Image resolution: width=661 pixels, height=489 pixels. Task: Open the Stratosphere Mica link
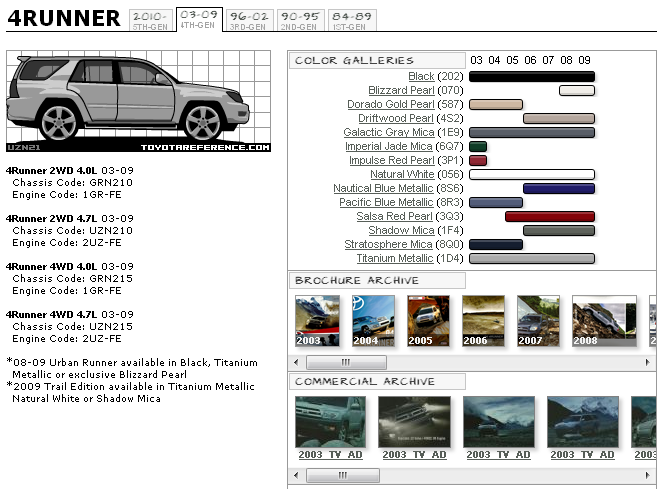click(x=388, y=244)
